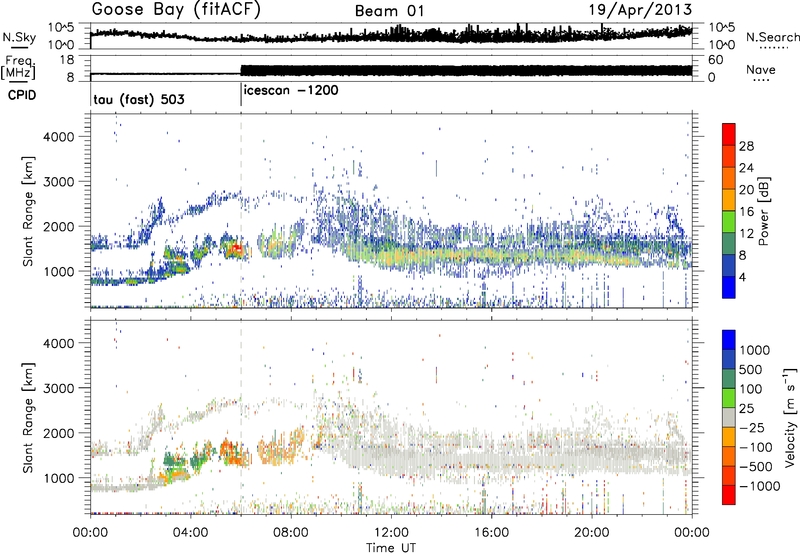
Task: Click the 04:00 time tick label
Action: point(190,533)
